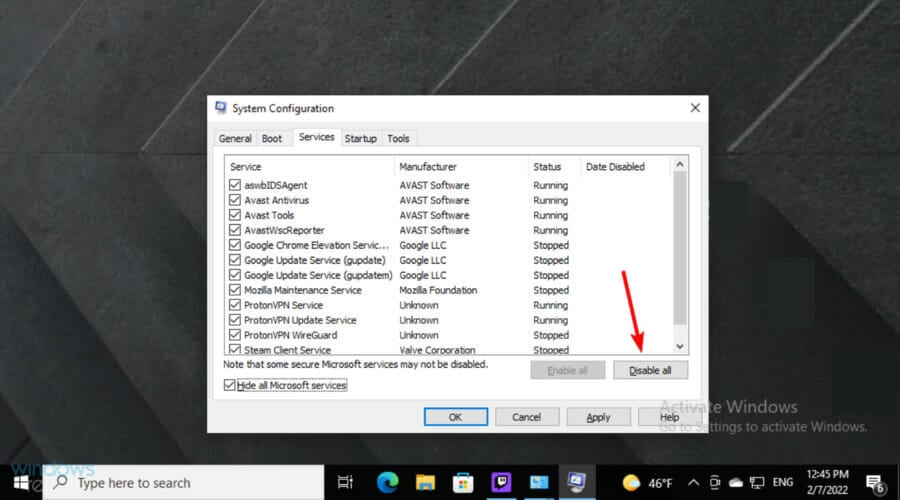Switch to the Tools tab
The height and width of the screenshot is (500, 900).
(398, 138)
